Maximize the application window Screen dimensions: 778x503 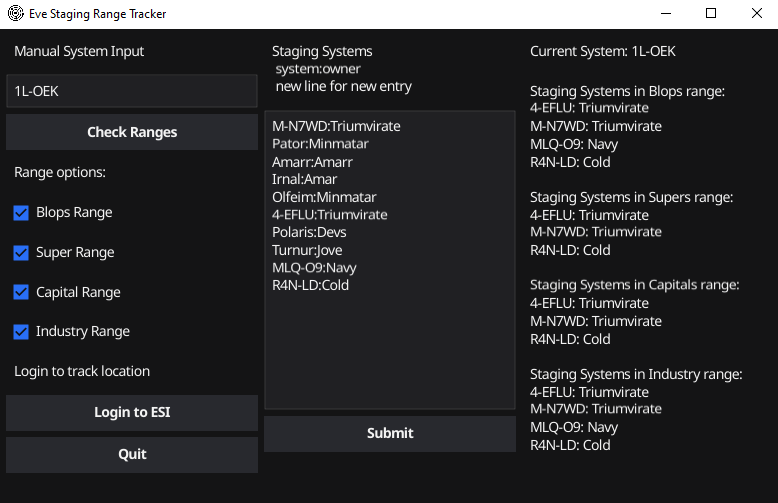(x=711, y=13)
